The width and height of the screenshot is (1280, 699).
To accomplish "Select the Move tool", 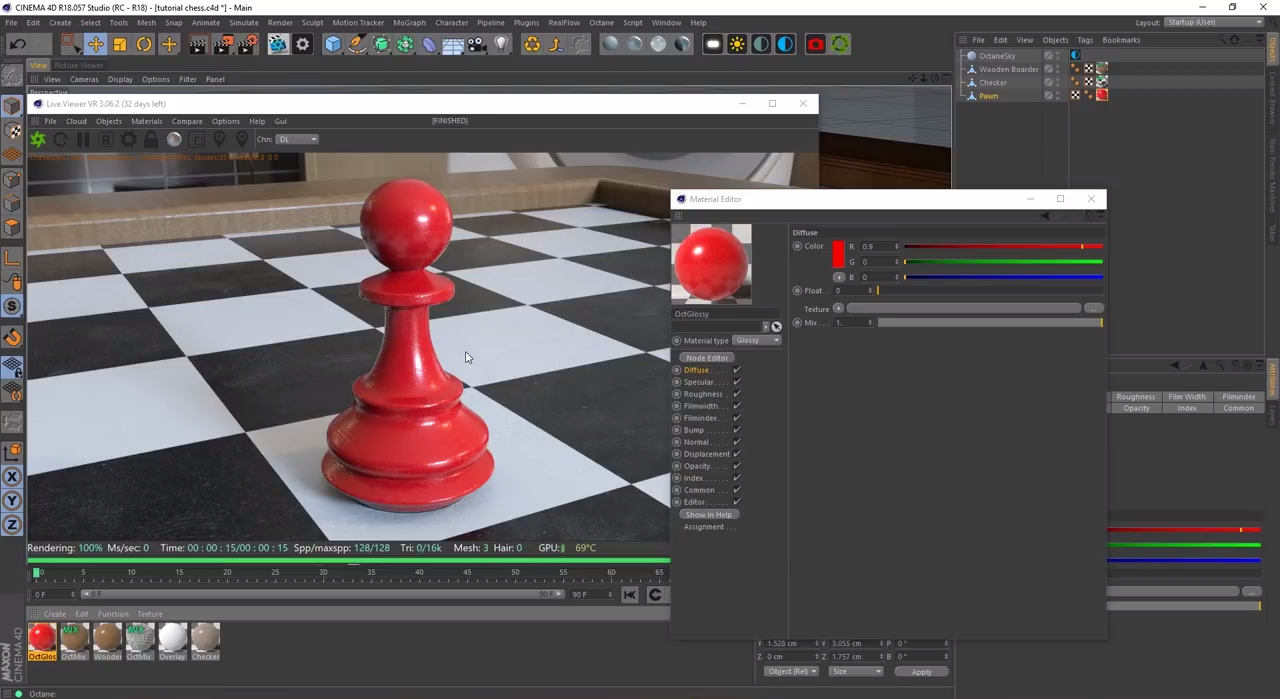I will click(95, 44).
